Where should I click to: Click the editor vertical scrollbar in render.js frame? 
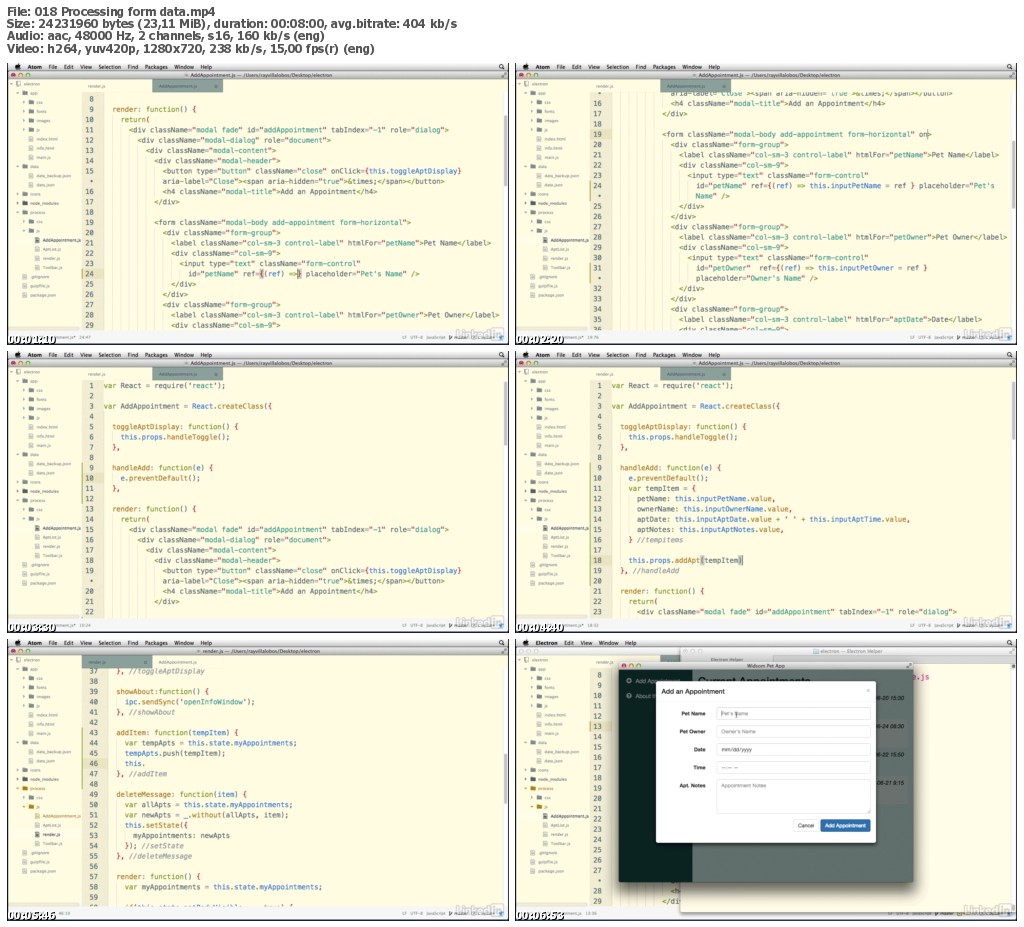coord(505,779)
